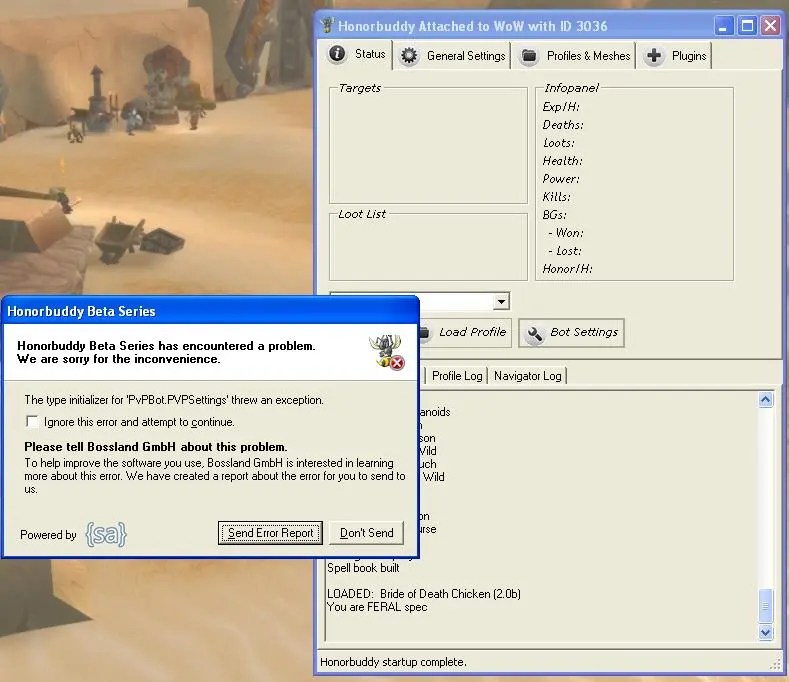Open the bot selection dropdown arrow
The width and height of the screenshot is (789, 682).
pos(501,301)
